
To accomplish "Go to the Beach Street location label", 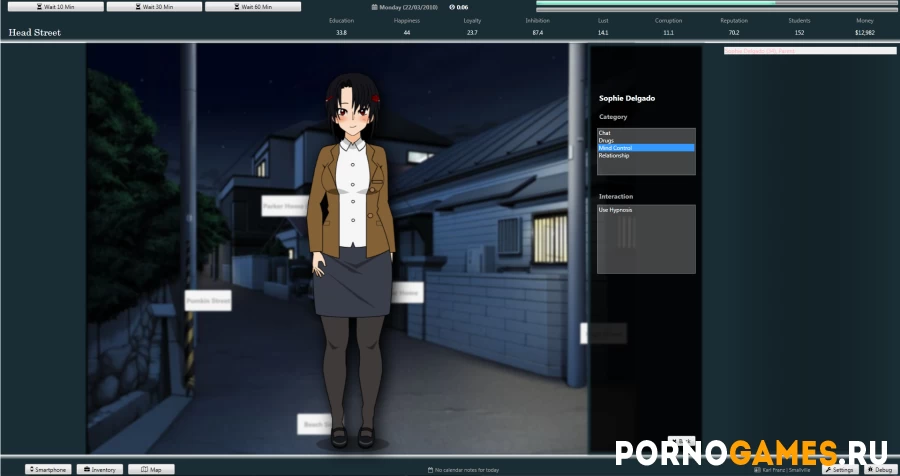I will (315, 424).
